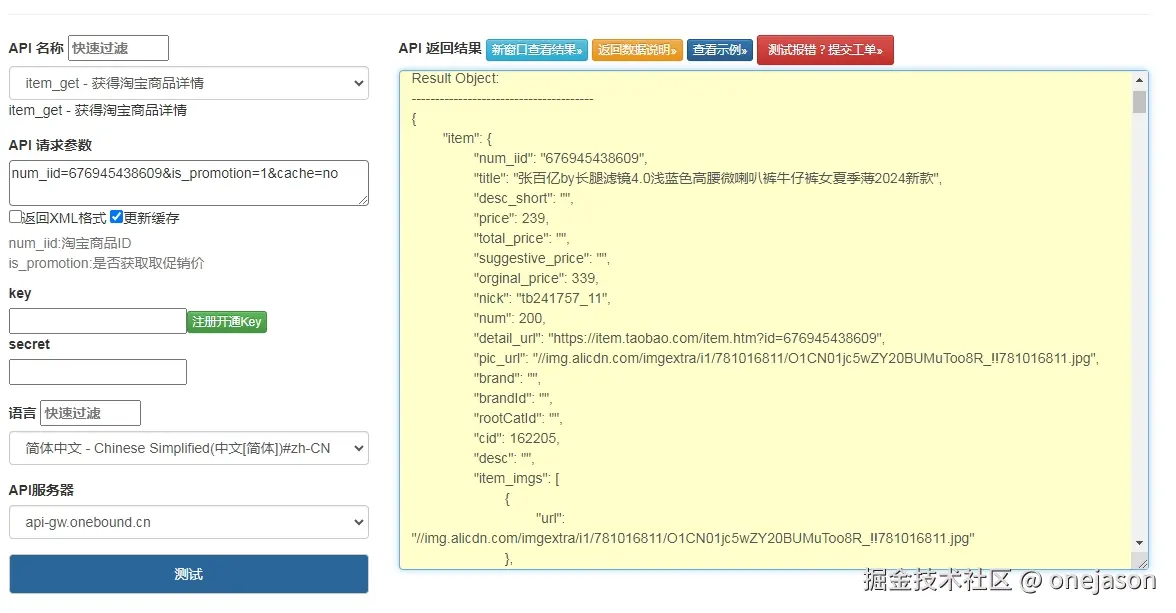Click the request params textarea resize handle
The height and width of the screenshot is (613, 1176).
coord(362,200)
